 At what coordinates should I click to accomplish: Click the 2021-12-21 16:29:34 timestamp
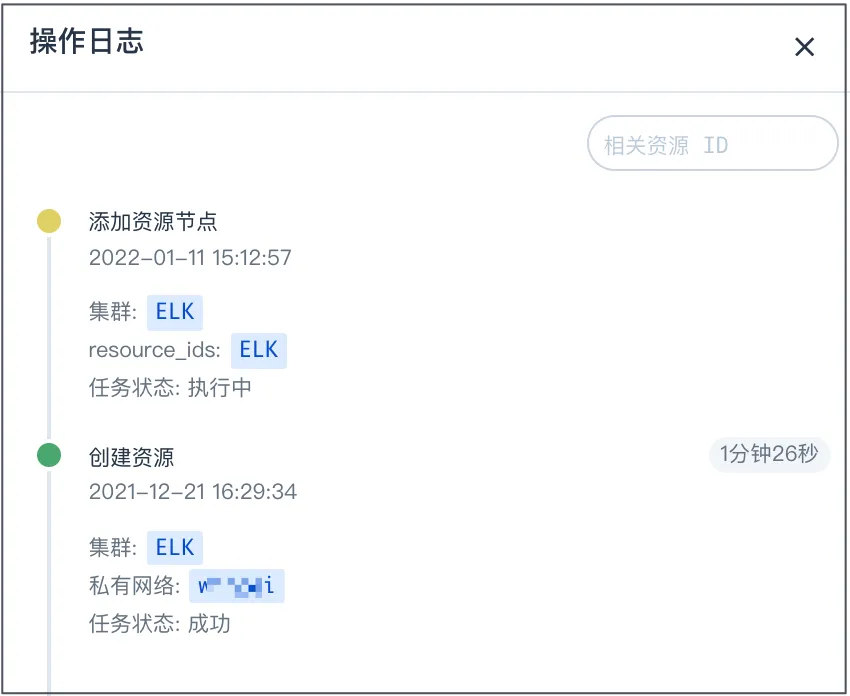point(193,492)
